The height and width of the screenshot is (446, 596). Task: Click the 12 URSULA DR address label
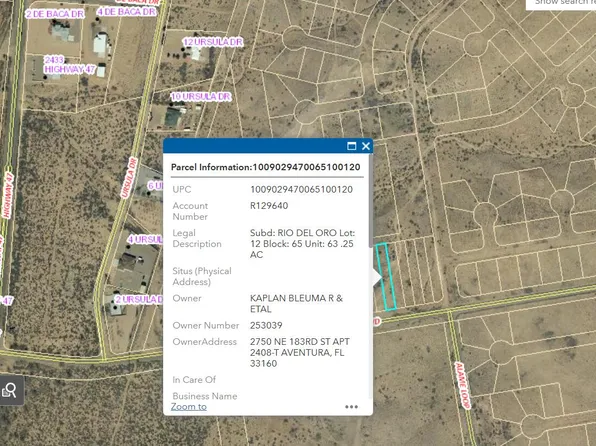coord(213,42)
